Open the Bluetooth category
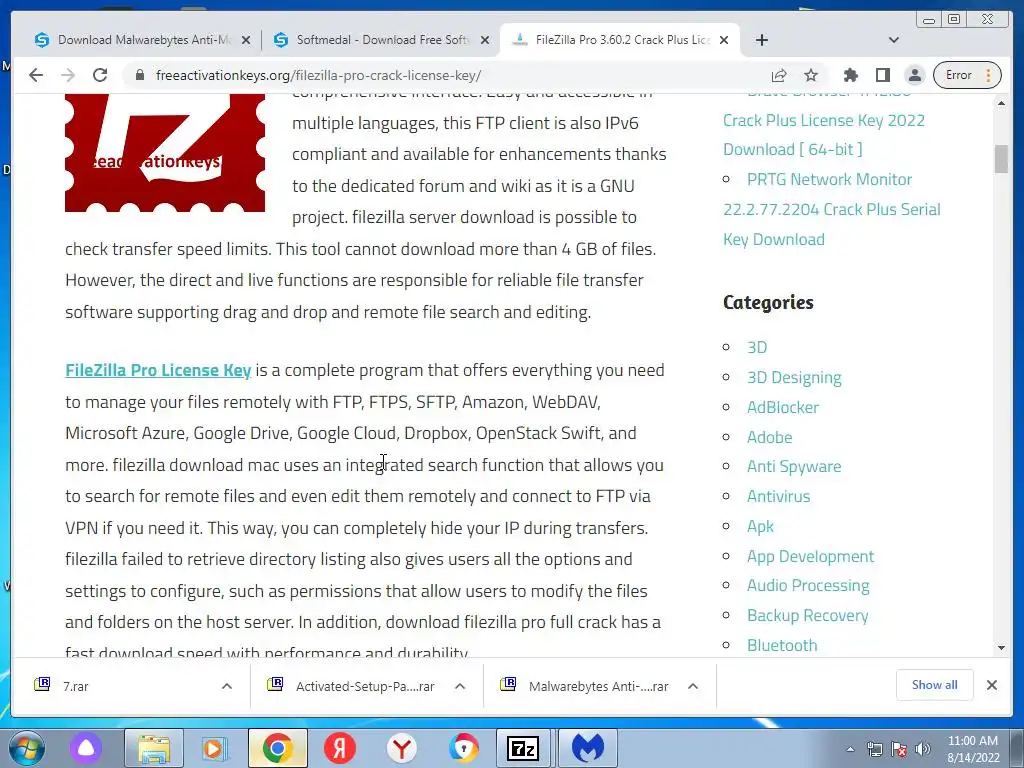This screenshot has height=768, width=1024. [x=782, y=645]
